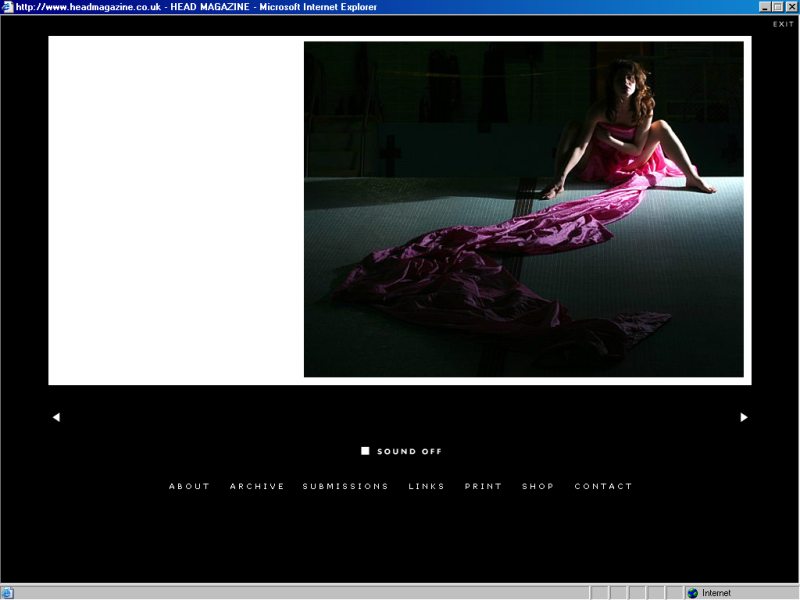Click the status bar page icon
Screen dimensions: 800x600
(x=8, y=593)
